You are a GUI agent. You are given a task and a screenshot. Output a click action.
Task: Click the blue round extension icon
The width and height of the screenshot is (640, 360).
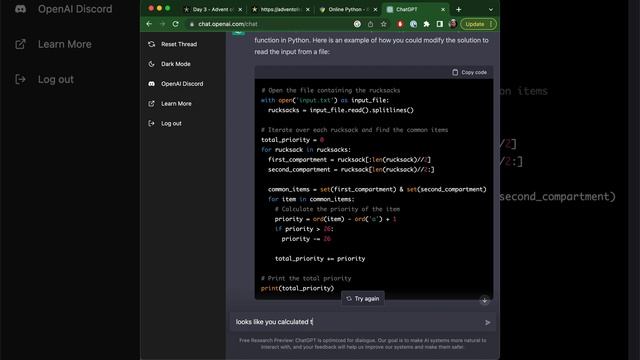click(413, 24)
